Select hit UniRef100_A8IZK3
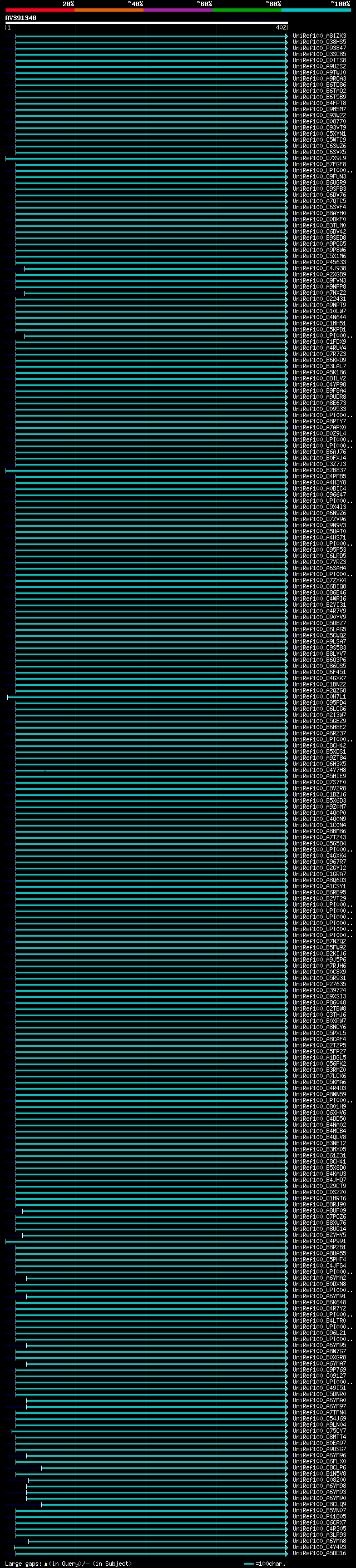This screenshot has width=356, height=1568. (319, 36)
